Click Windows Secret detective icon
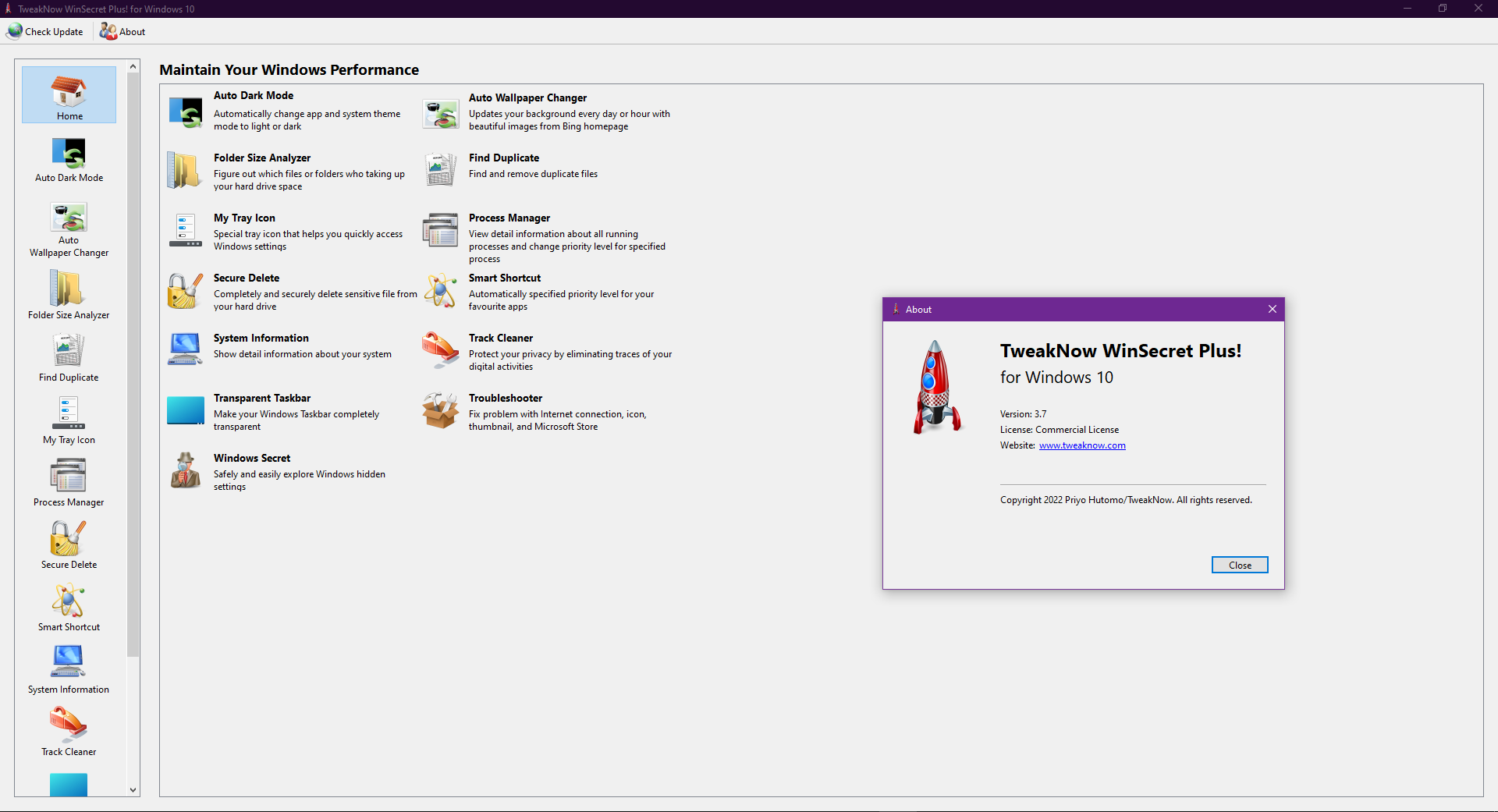The width and height of the screenshot is (1498, 812). click(186, 470)
